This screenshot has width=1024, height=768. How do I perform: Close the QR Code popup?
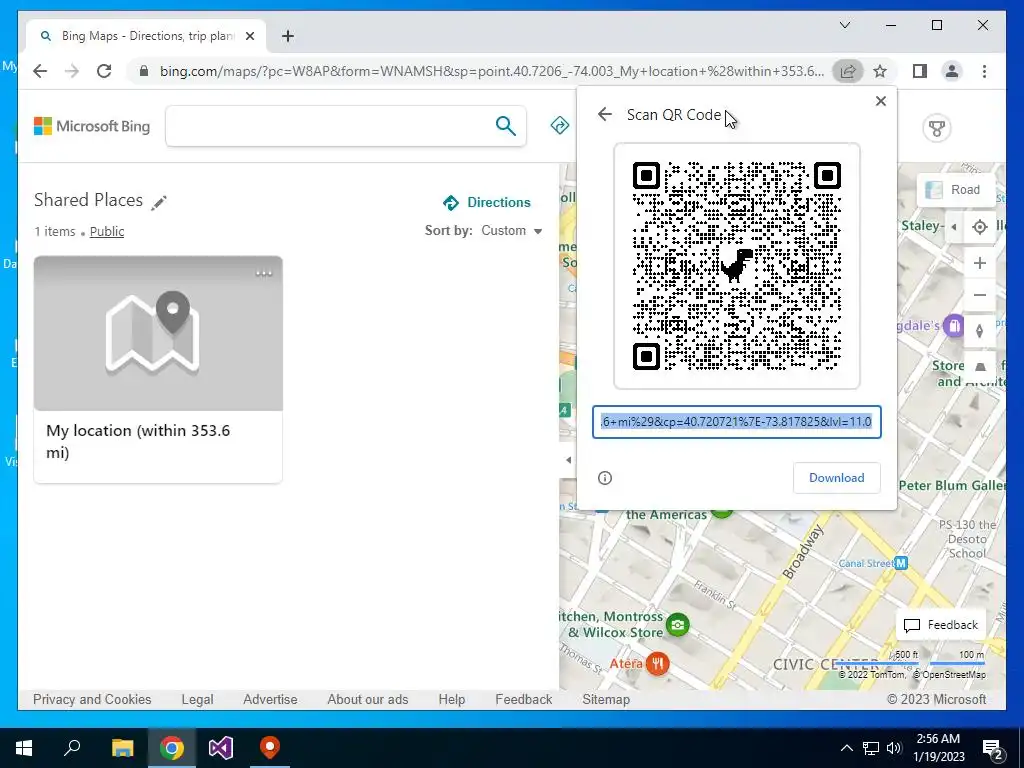[880, 101]
